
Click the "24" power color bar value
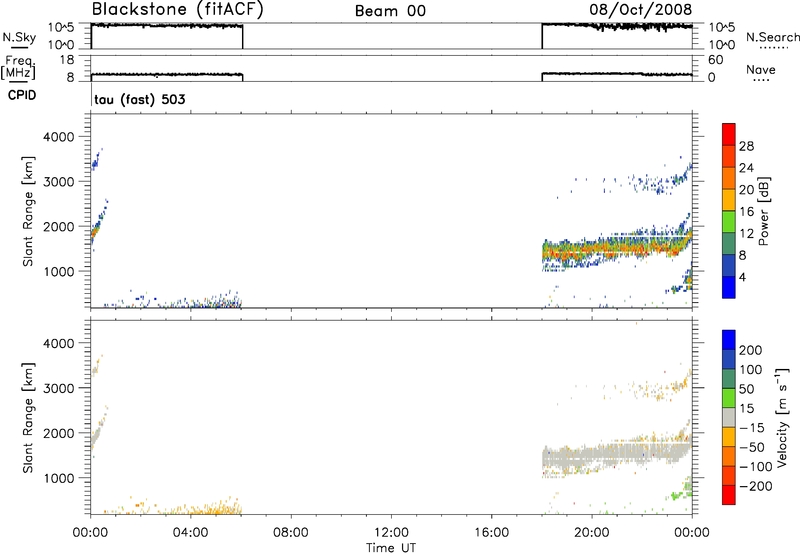(x=746, y=168)
